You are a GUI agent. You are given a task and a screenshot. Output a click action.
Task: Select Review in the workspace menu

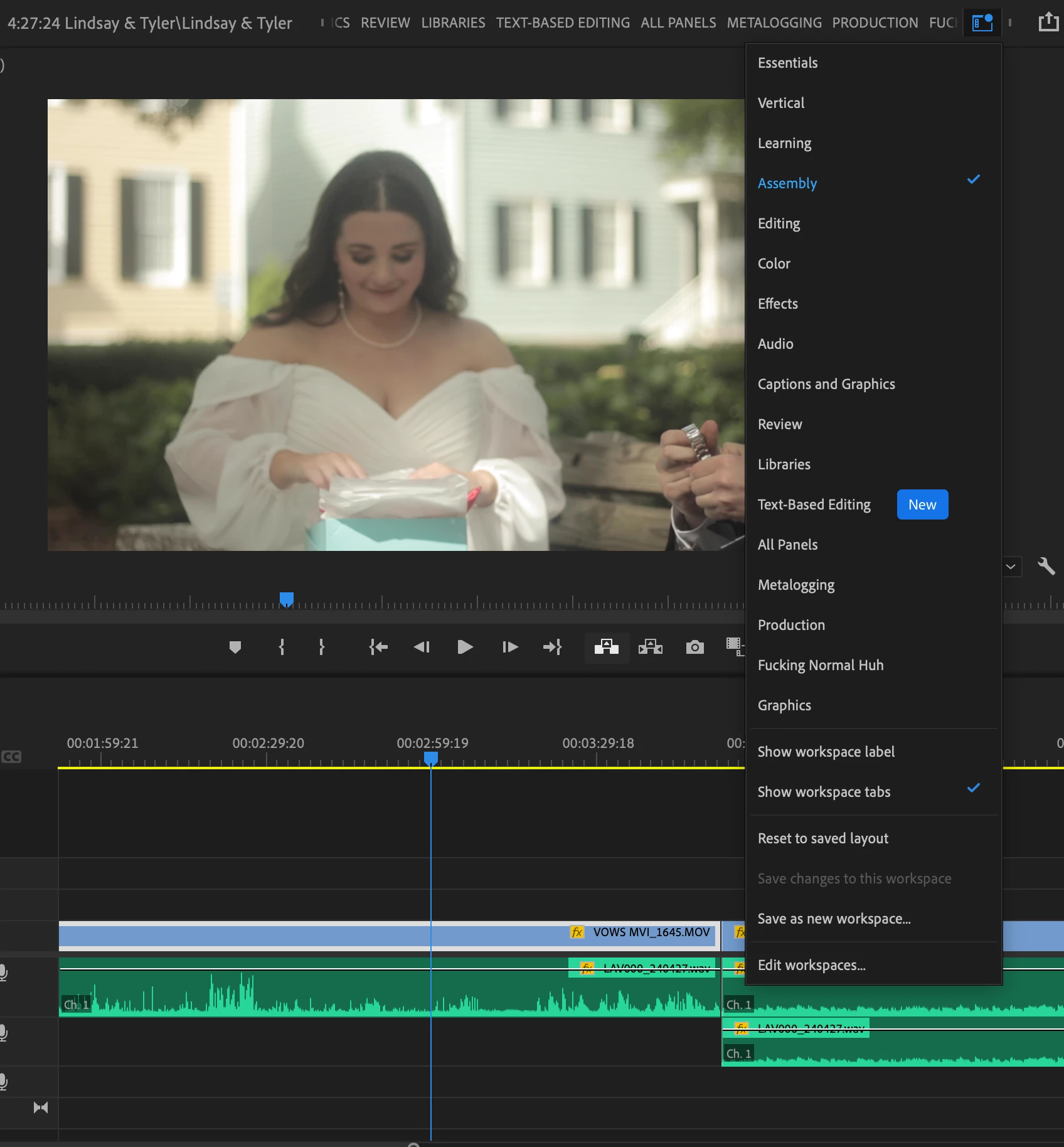pos(873,424)
